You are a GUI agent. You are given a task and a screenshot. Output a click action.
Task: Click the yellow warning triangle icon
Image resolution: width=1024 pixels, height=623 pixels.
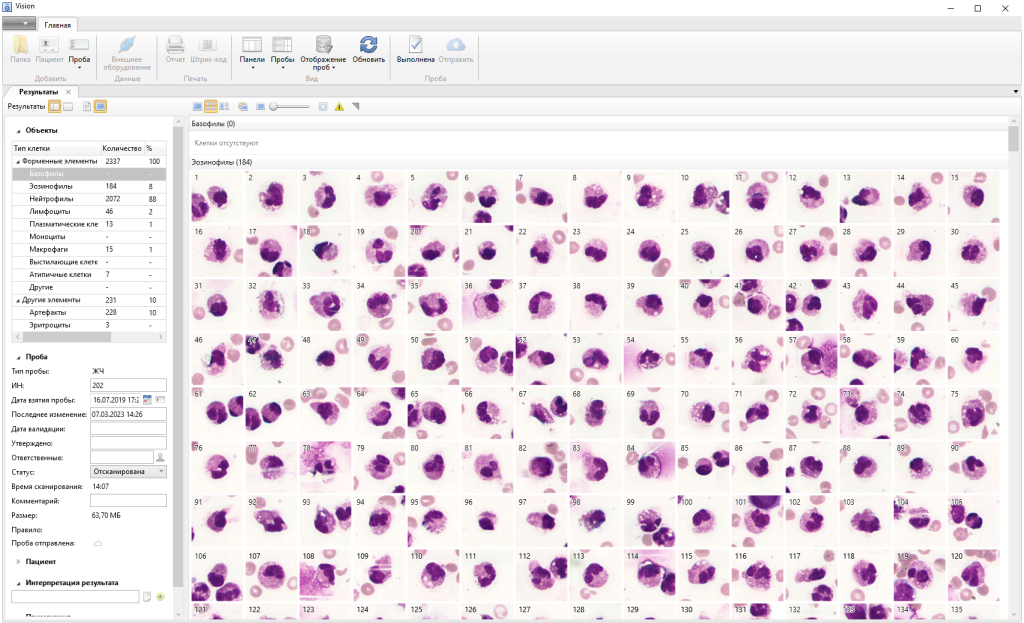(x=339, y=106)
